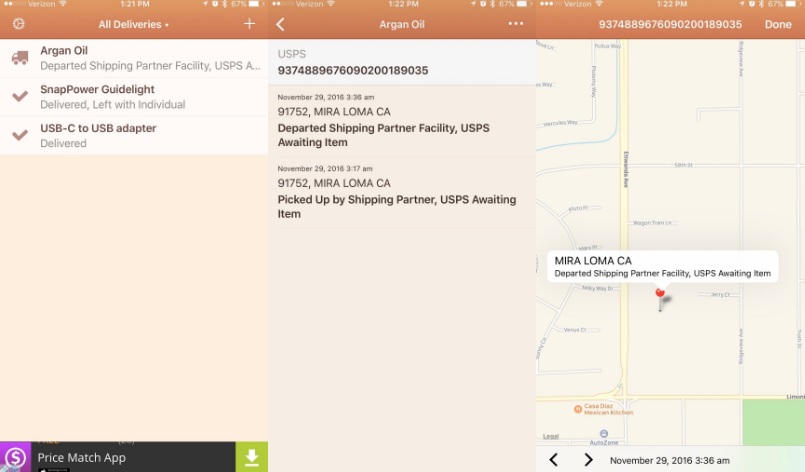This screenshot has height=472, width=805.
Task: Show next tracking event on map
Action: (588, 460)
